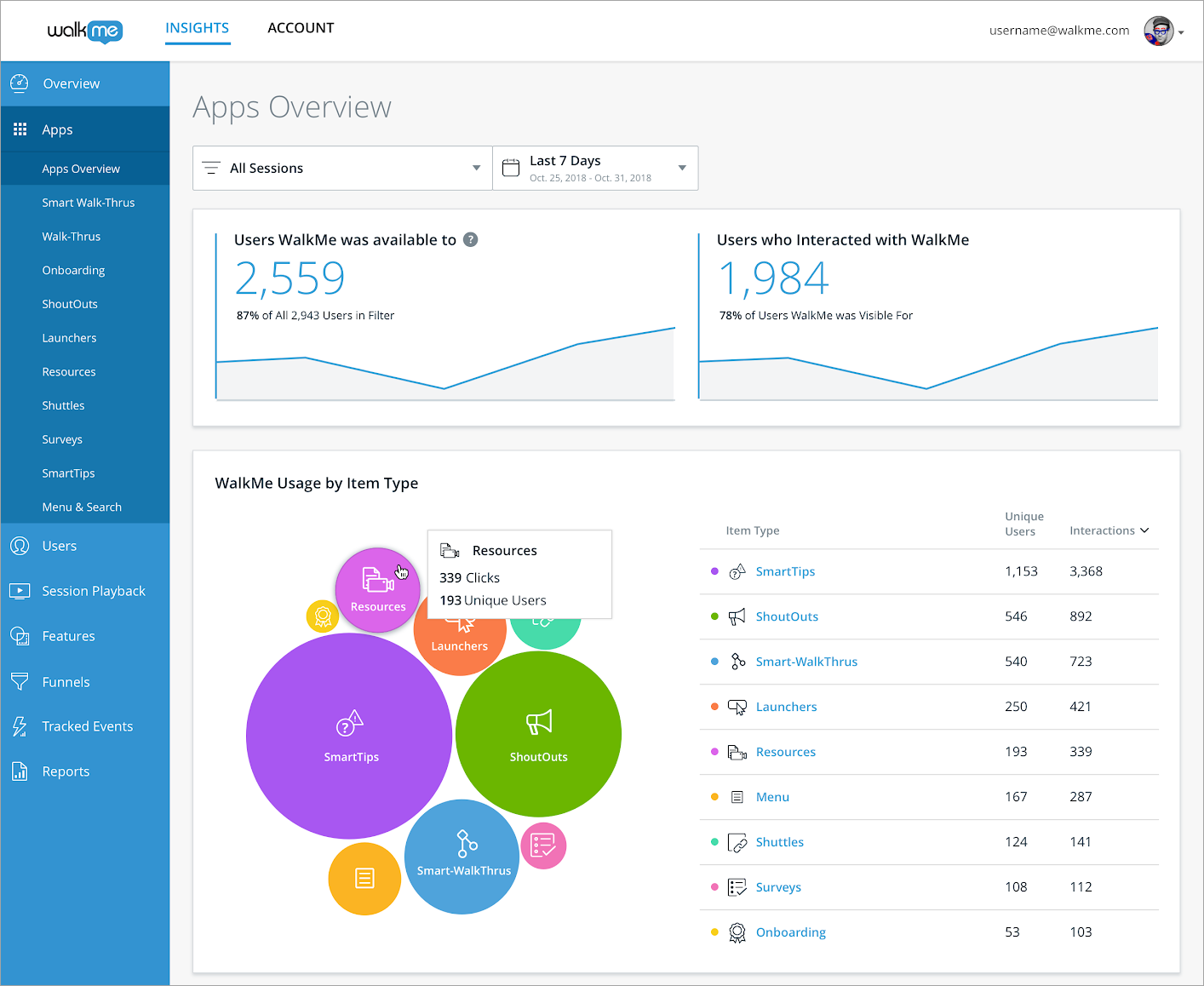Screen dimensions: 1204x986
Task: Click the pink Surveys bubble in chart
Action: [x=543, y=846]
